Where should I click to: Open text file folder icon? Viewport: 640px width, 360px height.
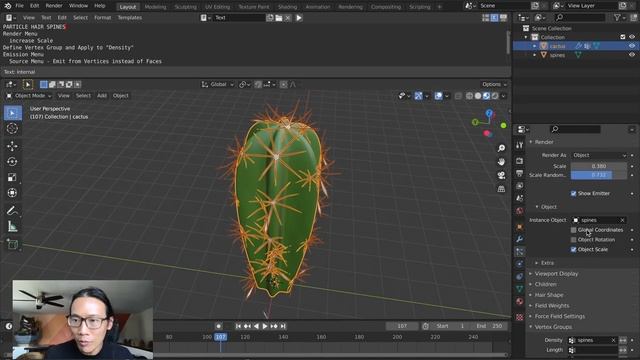coord(279,18)
